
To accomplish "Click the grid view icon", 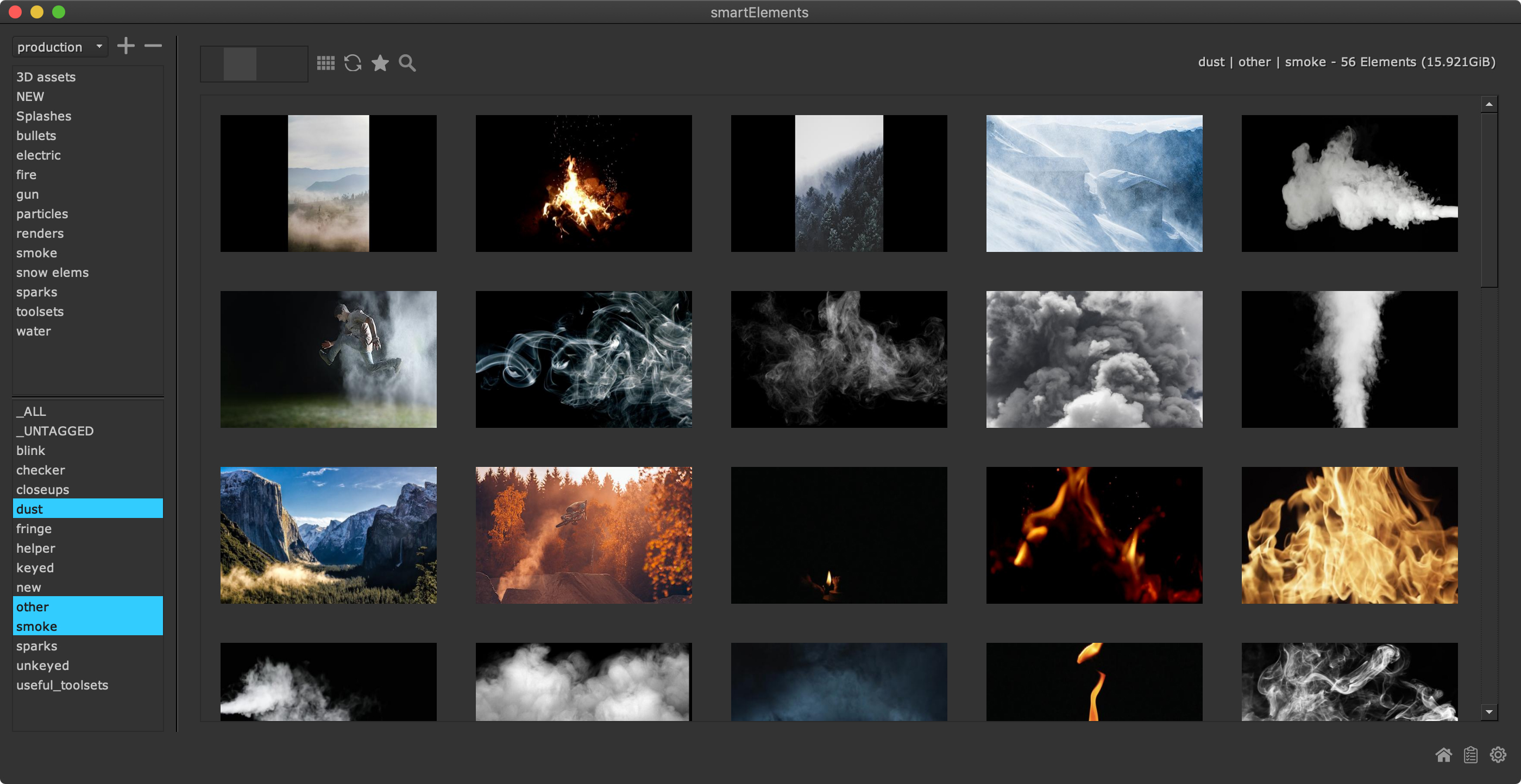I will pyautogui.click(x=325, y=62).
